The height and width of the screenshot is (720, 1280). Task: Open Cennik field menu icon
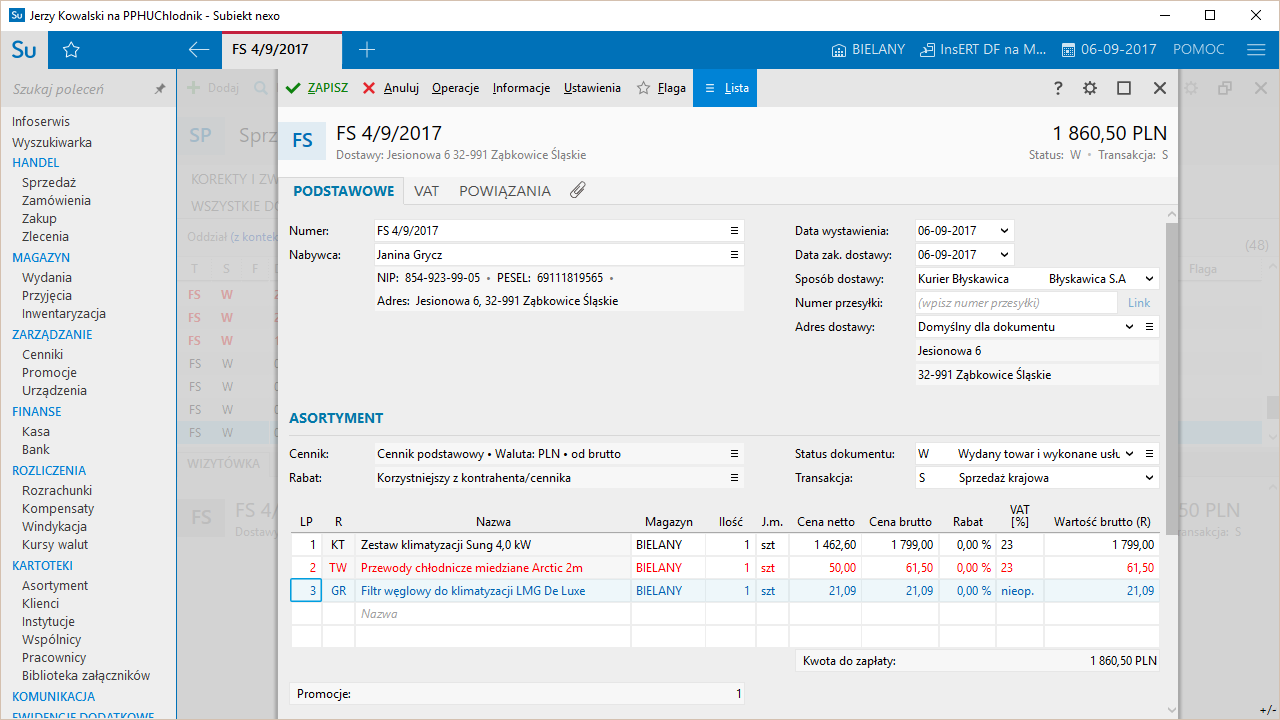pos(734,454)
